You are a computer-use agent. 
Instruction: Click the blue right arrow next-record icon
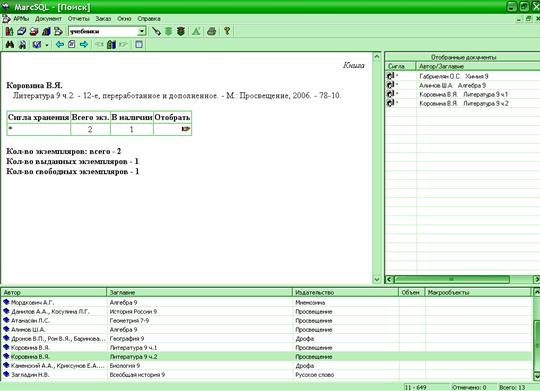click(84, 44)
